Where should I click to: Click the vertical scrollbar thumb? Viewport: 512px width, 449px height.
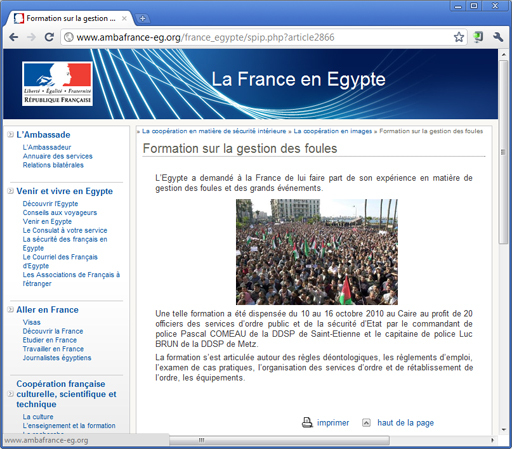pos(503,152)
